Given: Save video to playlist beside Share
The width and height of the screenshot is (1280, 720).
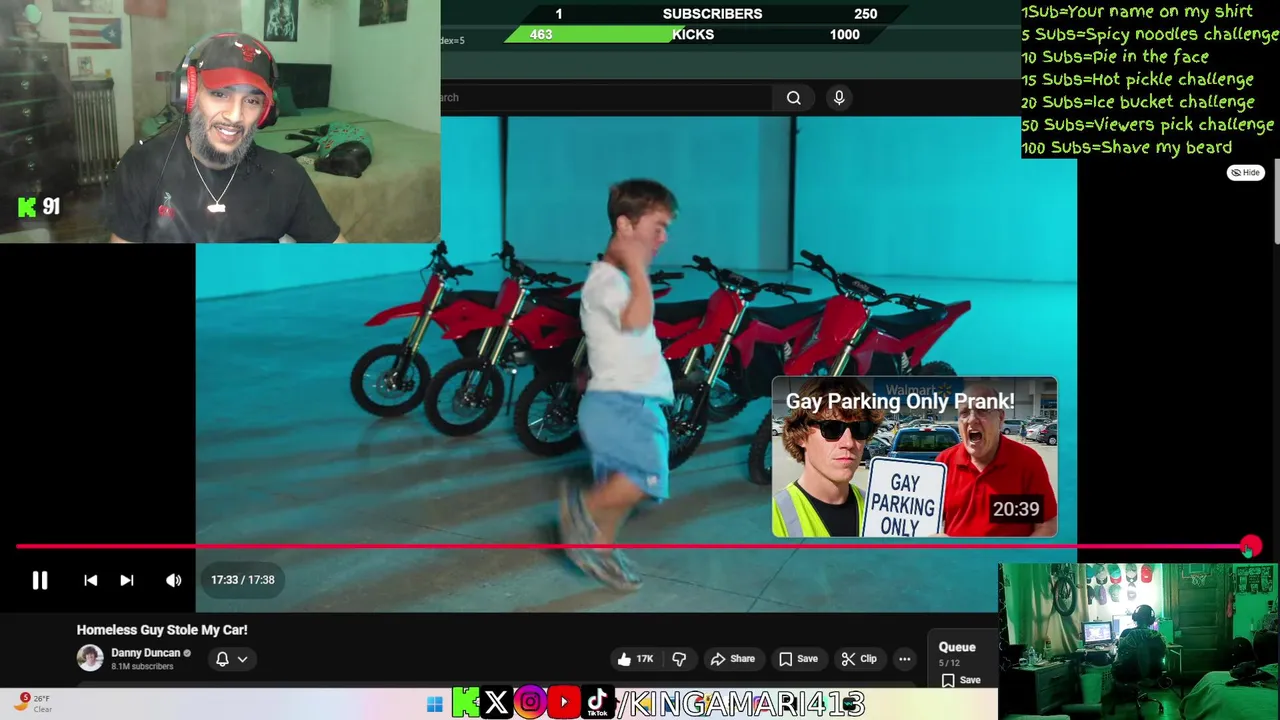Looking at the screenshot, I should [798, 659].
